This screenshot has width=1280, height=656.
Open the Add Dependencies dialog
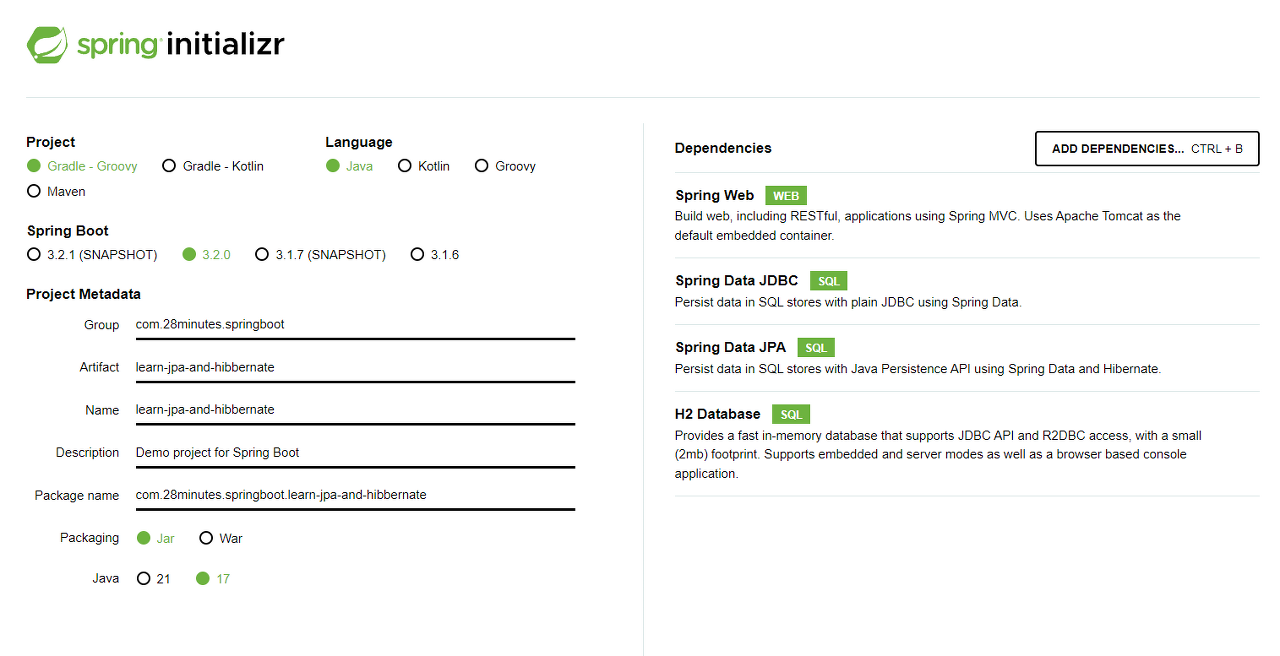(1146, 149)
